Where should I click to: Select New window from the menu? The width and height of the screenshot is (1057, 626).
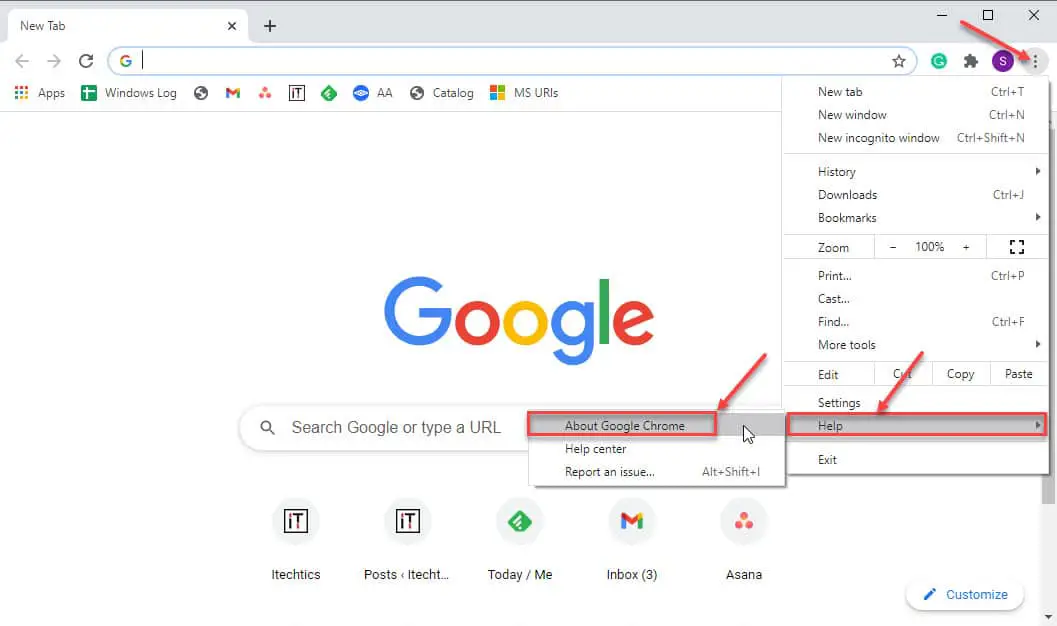916,115
